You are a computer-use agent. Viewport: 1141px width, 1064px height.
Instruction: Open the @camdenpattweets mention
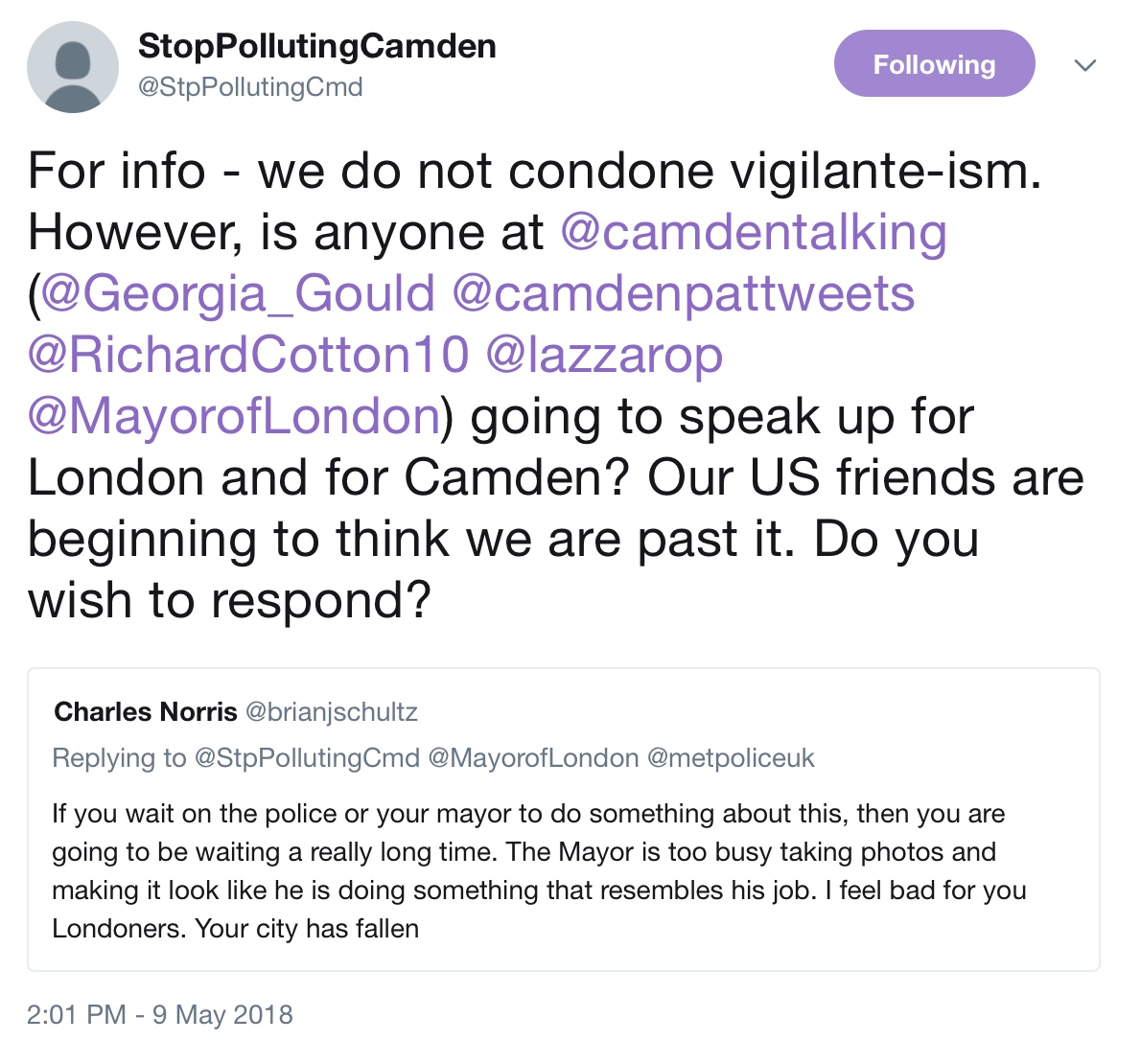pyautogui.click(x=684, y=294)
